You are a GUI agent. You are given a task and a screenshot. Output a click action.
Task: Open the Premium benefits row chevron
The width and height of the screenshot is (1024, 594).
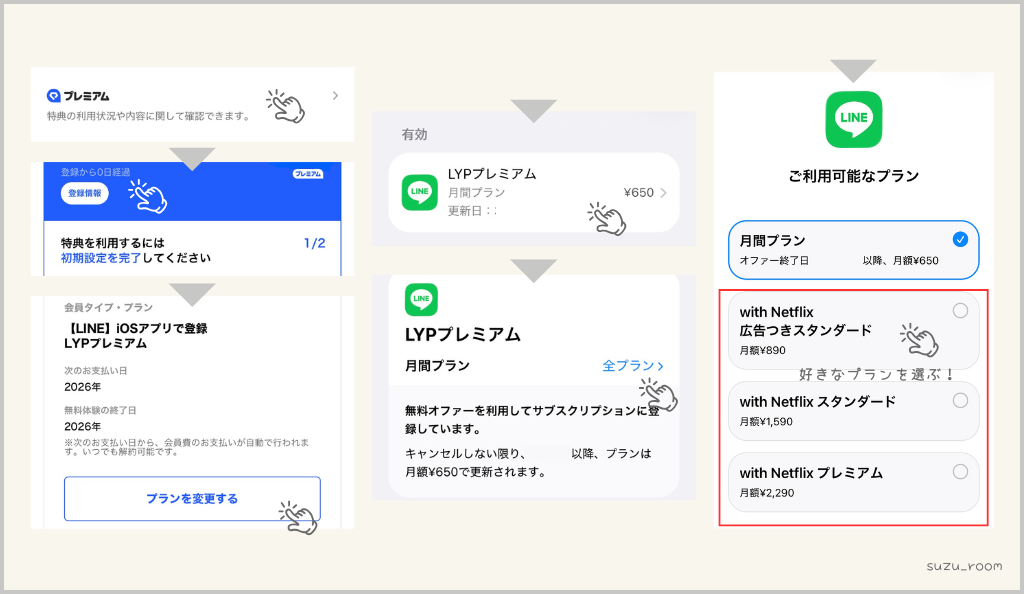click(335, 96)
